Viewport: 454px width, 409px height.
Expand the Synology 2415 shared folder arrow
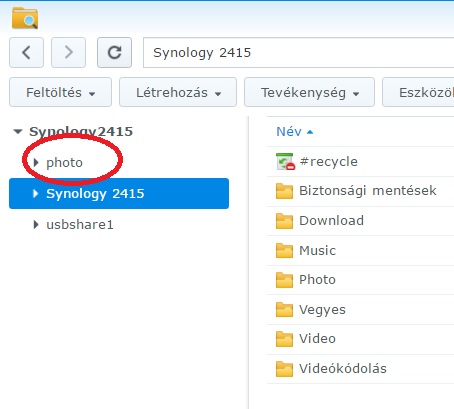click(36, 193)
